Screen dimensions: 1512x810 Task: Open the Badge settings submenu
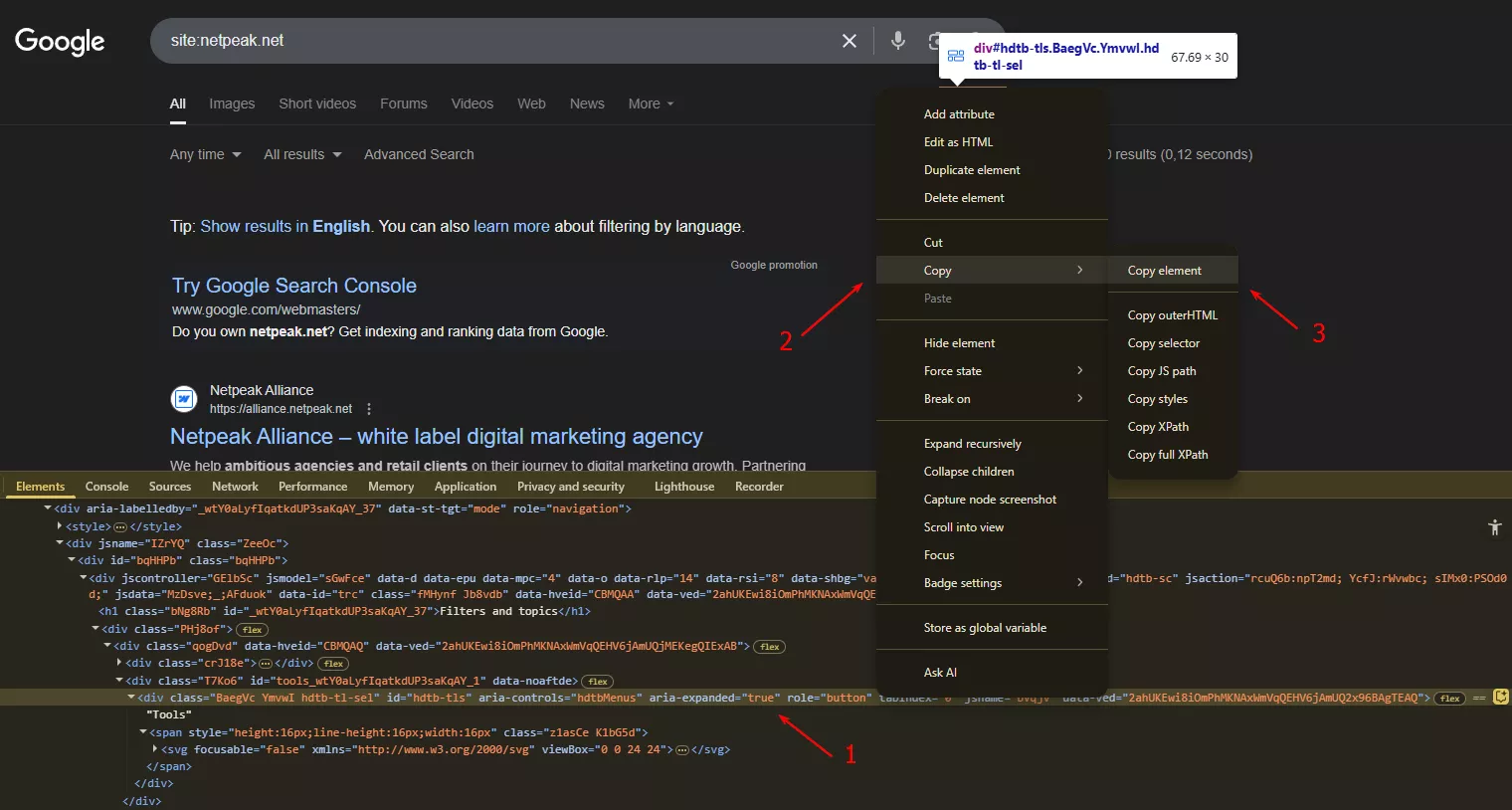click(992, 583)
